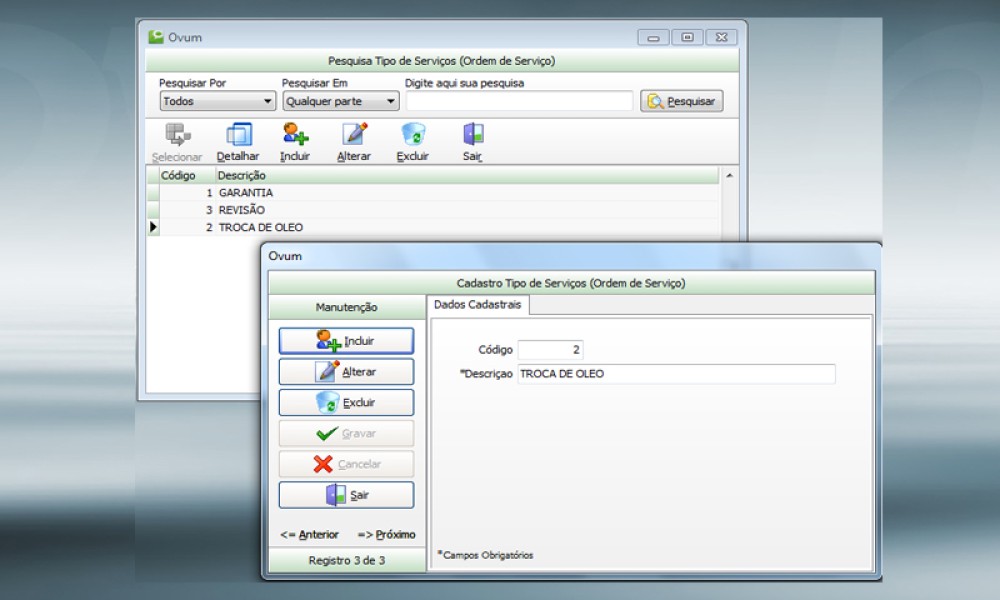Click the Incluir button in Manutenção panel
1000x600 pixels.
tap(346, 341)
